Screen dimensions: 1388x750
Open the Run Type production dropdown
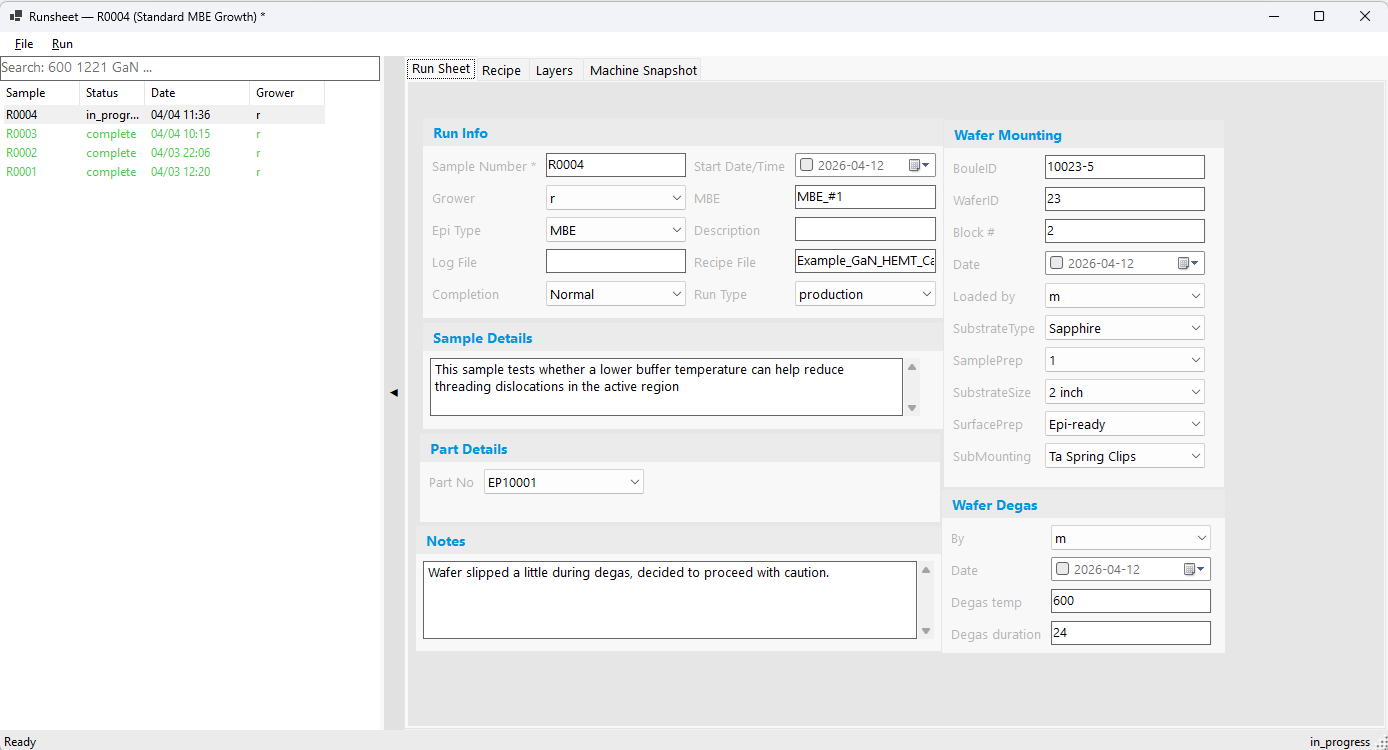(926, 294)
